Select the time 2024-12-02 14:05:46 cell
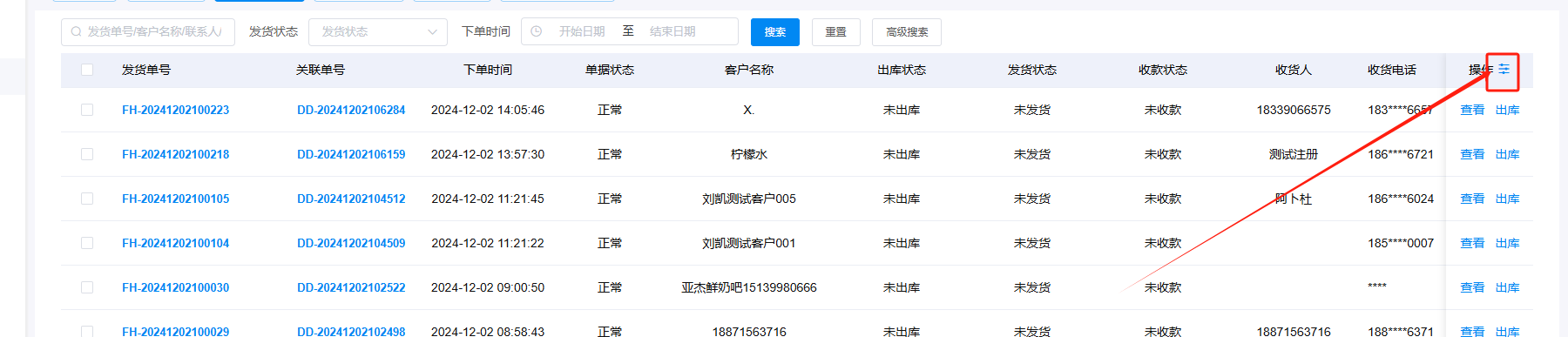Viewport: 1568px width, 337px height. pyautogui.click(x=488, y=110)
